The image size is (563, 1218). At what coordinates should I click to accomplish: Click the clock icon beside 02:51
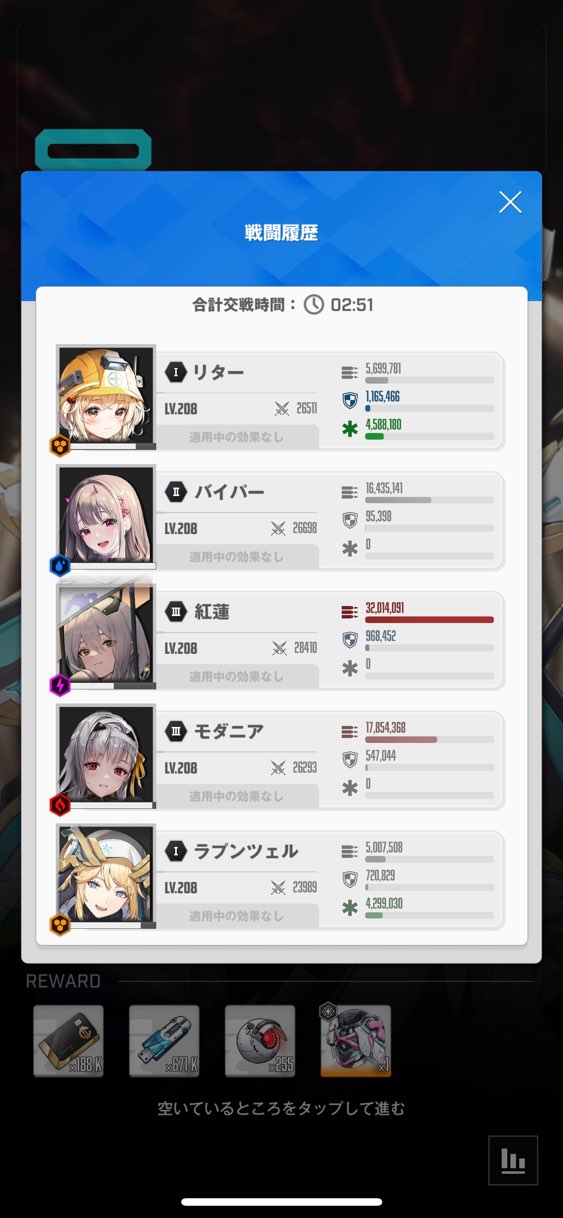314,304
